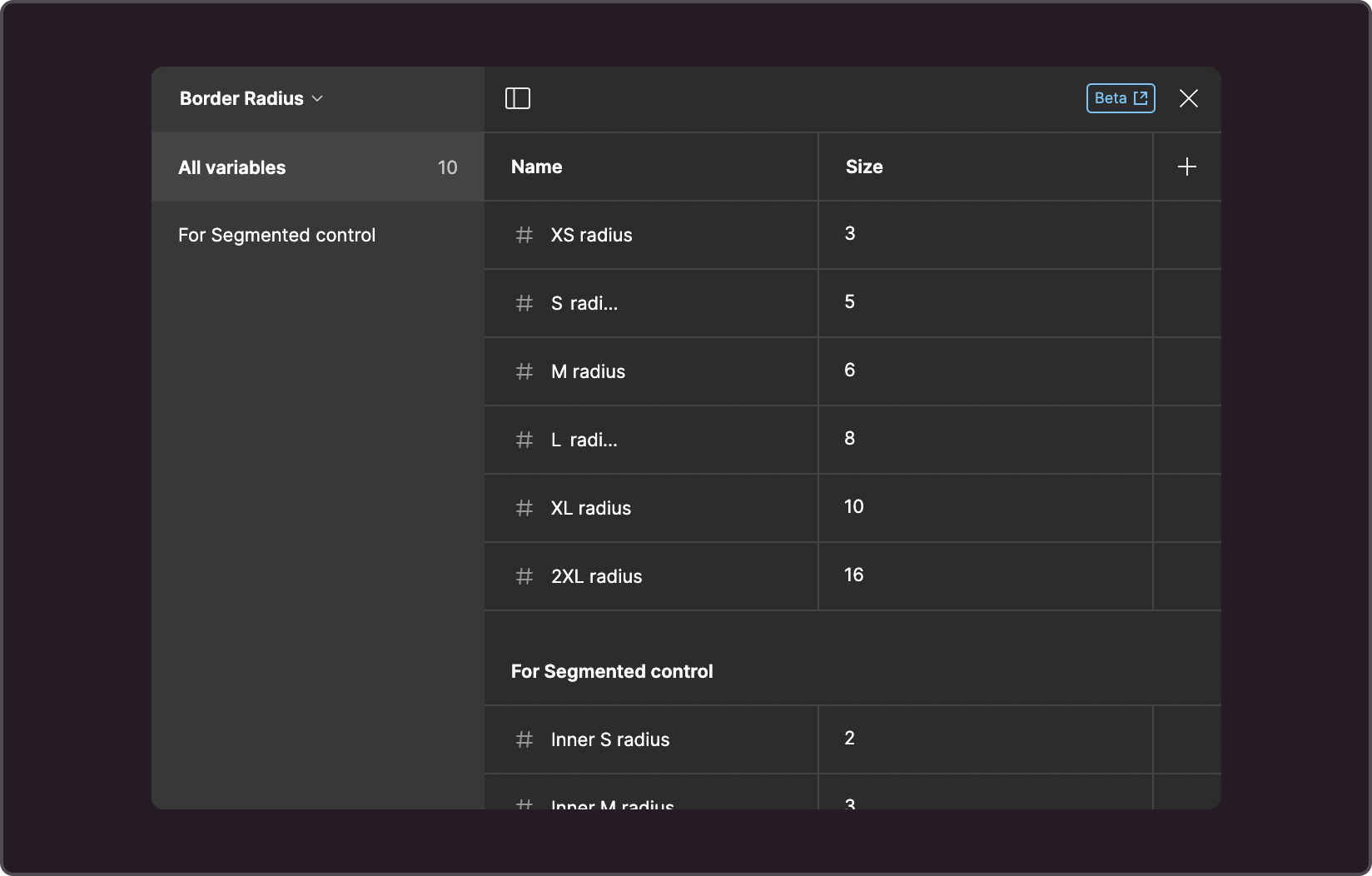Edit M radius size value 6
This screenshot has height=876, width=1372.
(x=986, y=371)
